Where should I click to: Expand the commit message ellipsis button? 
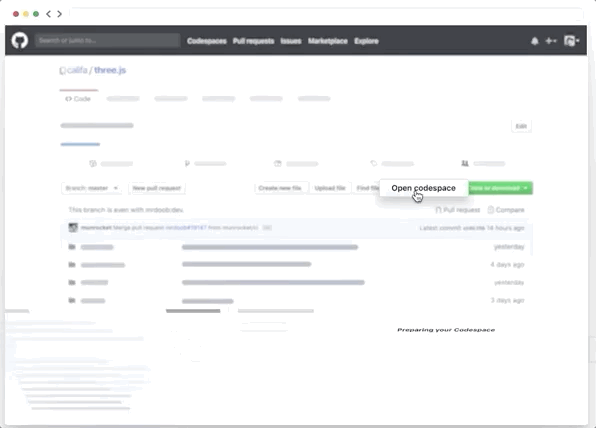click(267, 228)
